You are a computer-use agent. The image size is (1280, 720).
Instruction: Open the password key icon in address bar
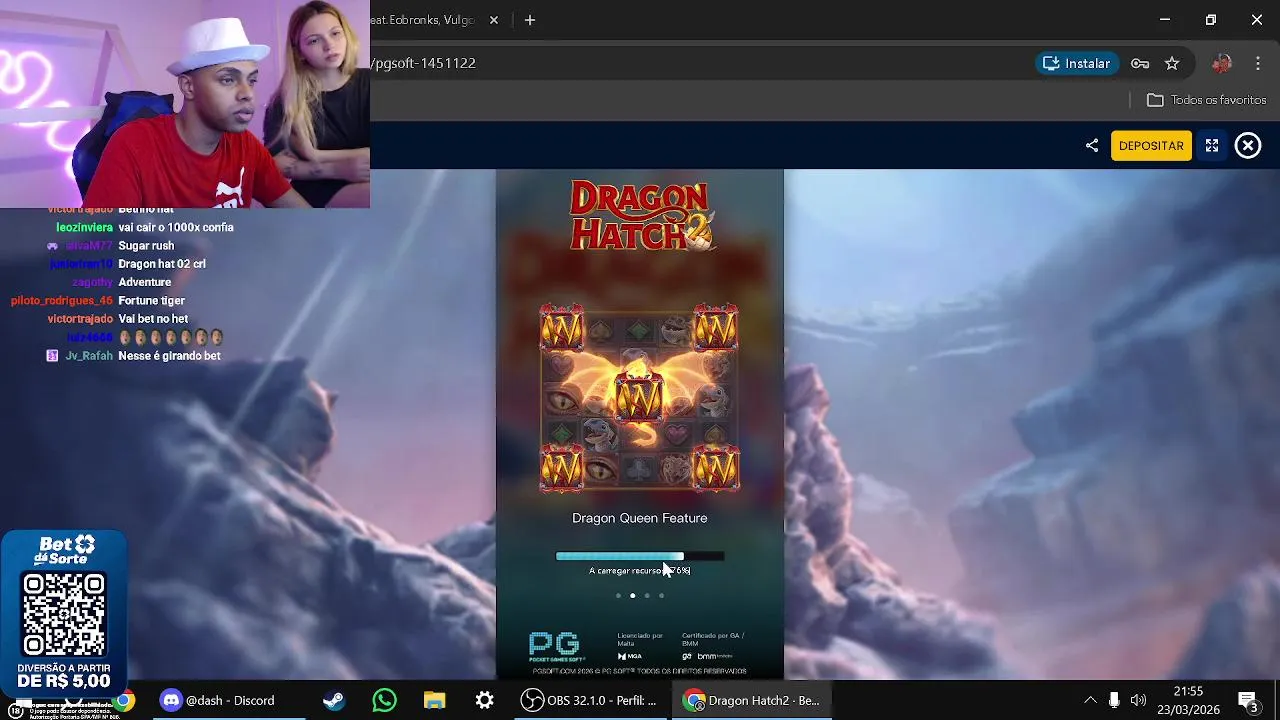pos(1140,63)
